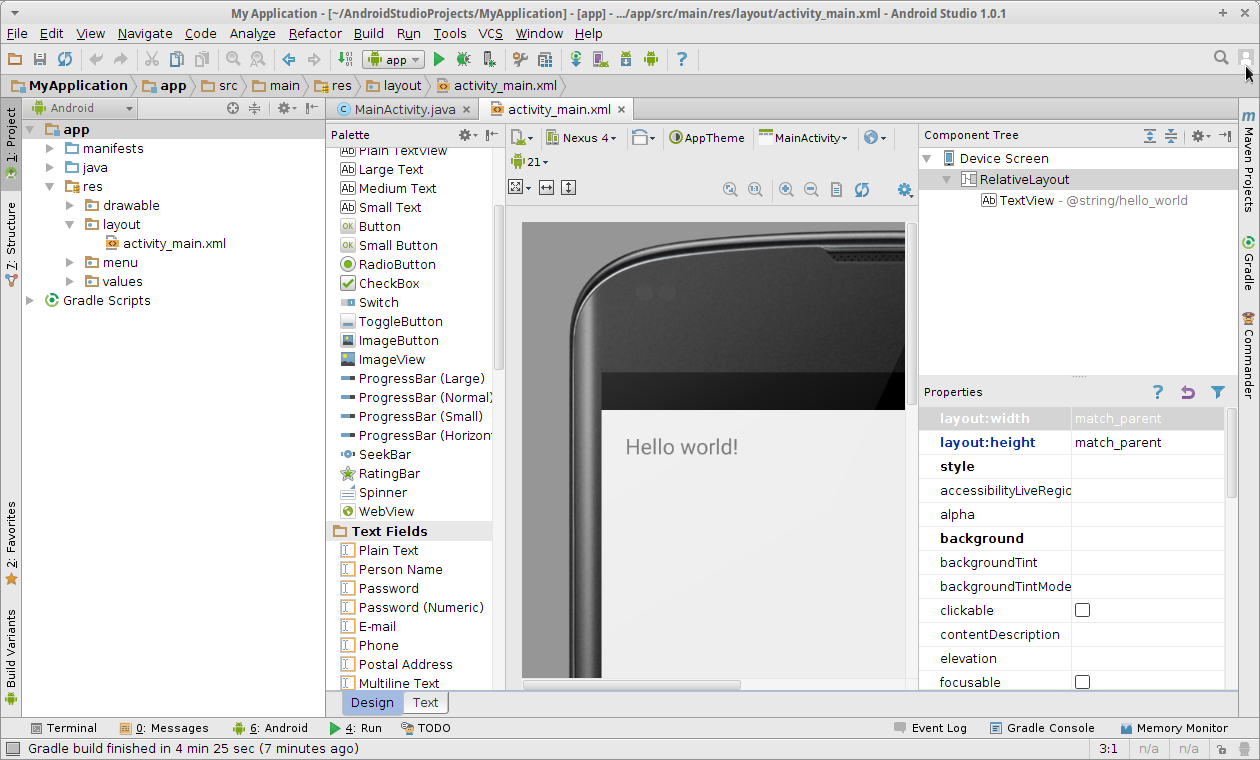Click the Synchronize icon in main toolbar
This screenshot has width=1260, height=760.
click(65, 59)
